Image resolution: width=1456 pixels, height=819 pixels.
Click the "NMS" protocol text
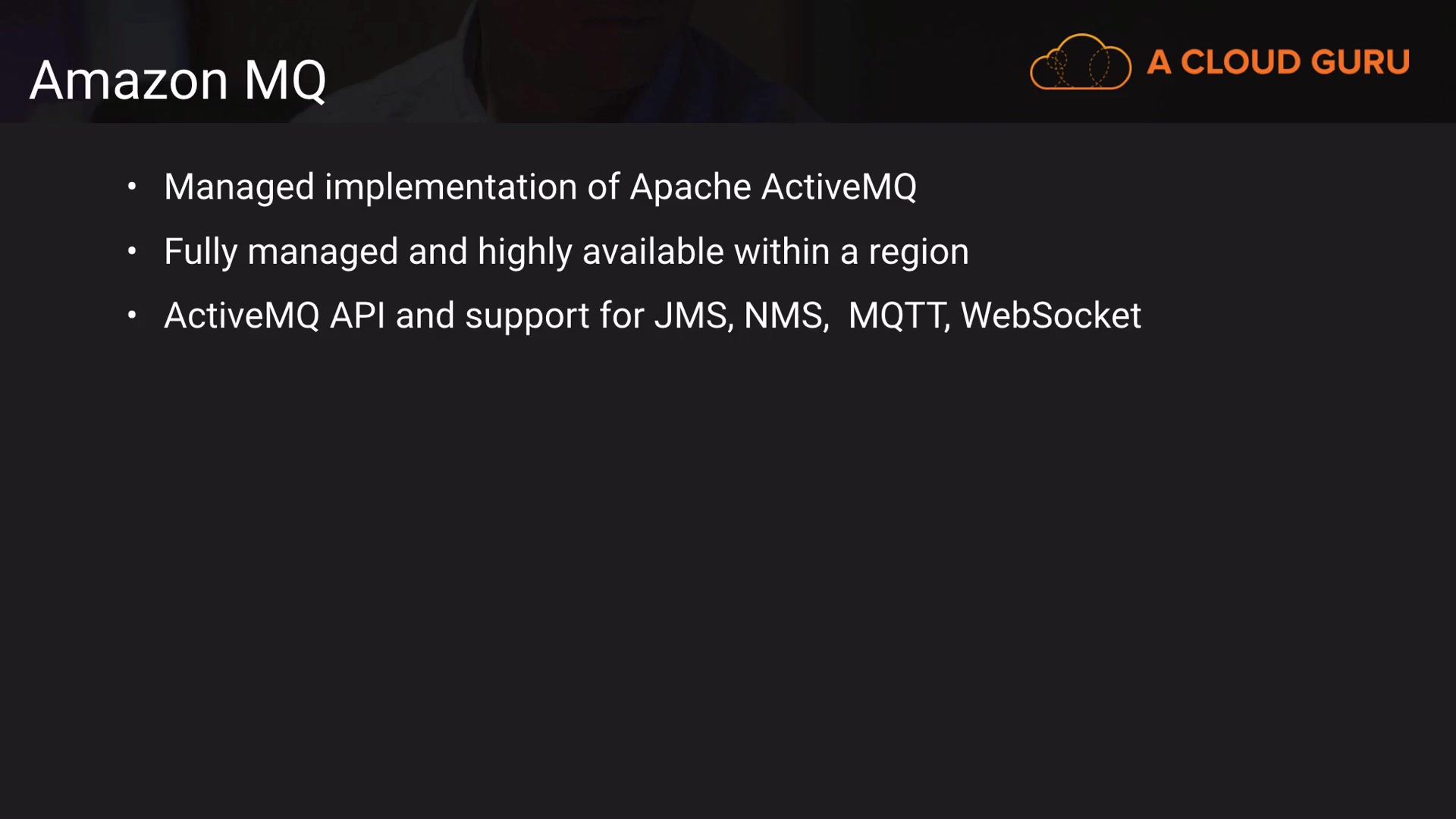coord(785,315)
